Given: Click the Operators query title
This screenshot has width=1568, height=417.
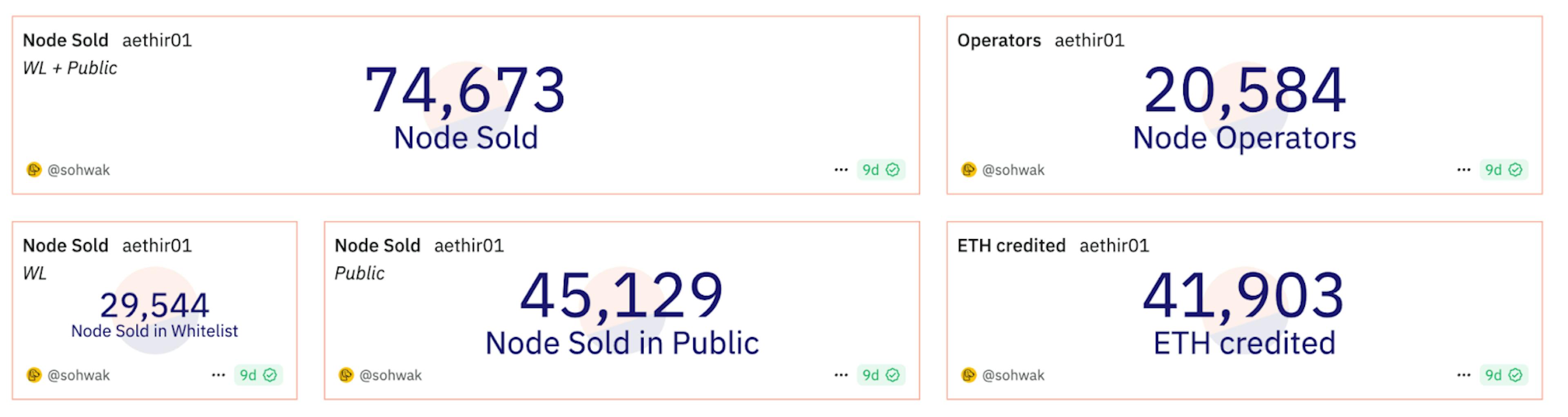Looking at the screenshot, I should click(999, 41).
